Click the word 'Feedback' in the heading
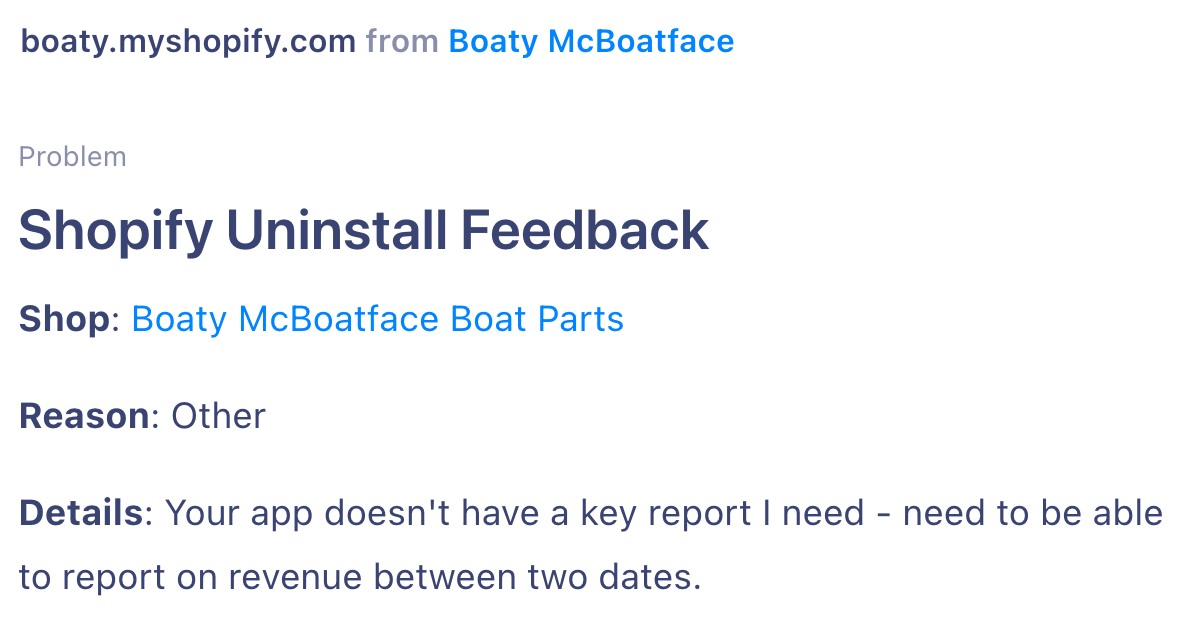The height and width of the screenshot is (634, 1198). pos(585,230)
